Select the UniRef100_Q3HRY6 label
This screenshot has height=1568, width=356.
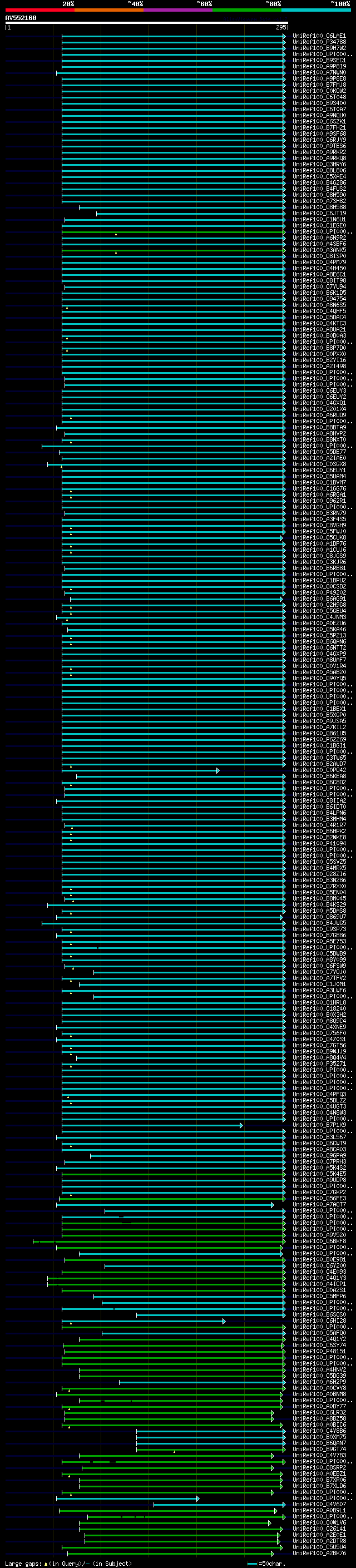tap(319, 164)
